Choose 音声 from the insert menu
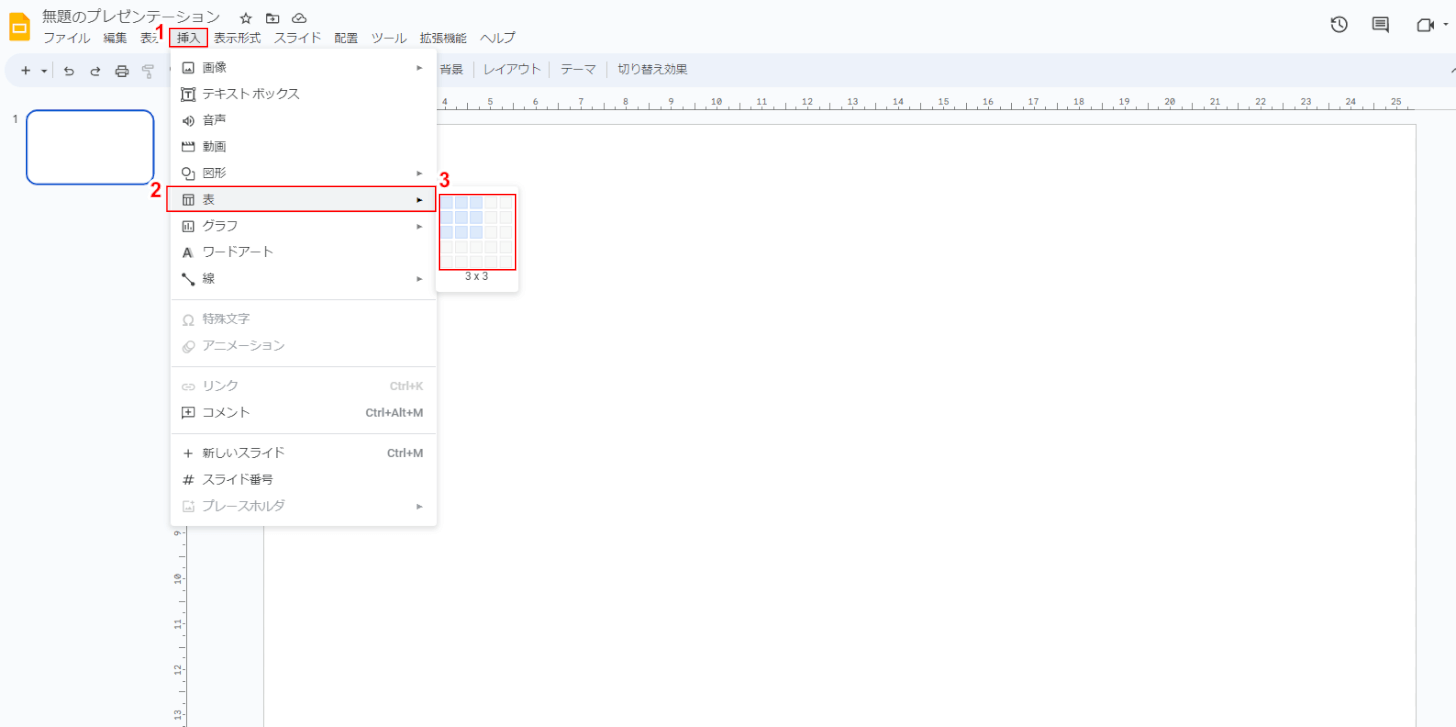This screenshot has height=727, width=1456. (x=303, y=120)
